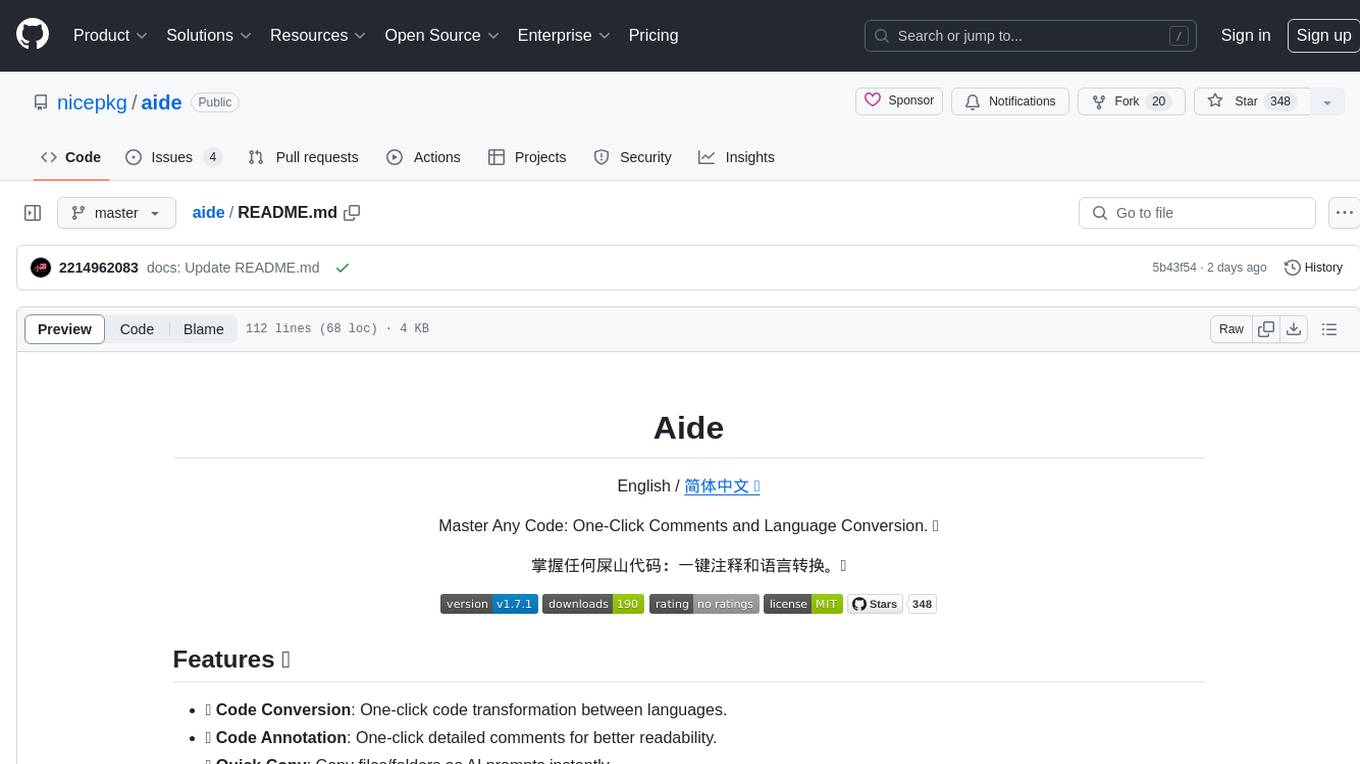
Task: Switch to the 简体中文 README
Action: click(x=722, y=486)
